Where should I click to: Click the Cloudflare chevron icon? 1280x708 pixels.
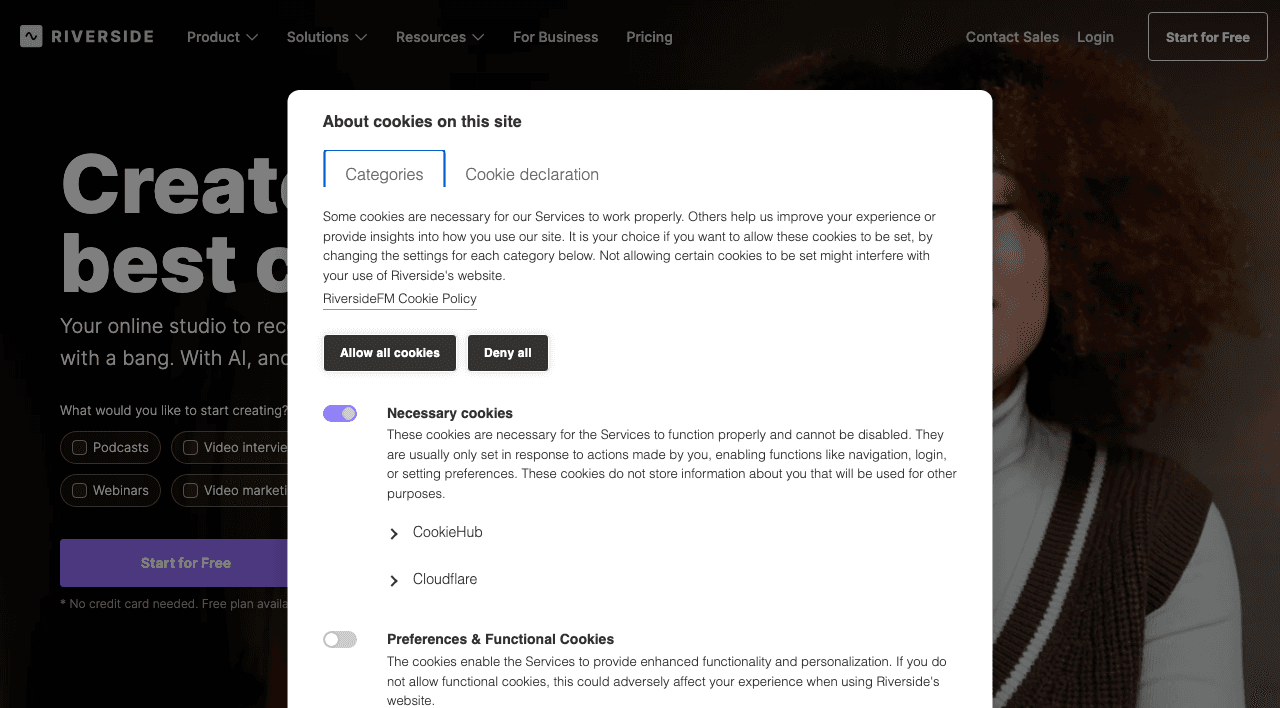pyautogui.click(x=393, y=580)
